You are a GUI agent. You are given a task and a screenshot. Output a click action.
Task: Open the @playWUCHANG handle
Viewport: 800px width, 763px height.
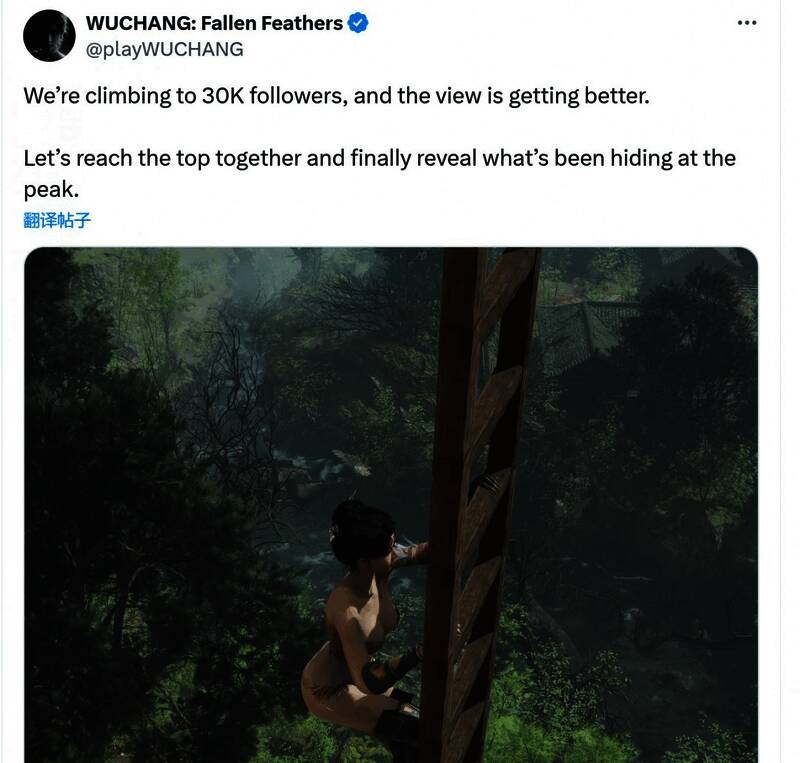pos(164,49)
